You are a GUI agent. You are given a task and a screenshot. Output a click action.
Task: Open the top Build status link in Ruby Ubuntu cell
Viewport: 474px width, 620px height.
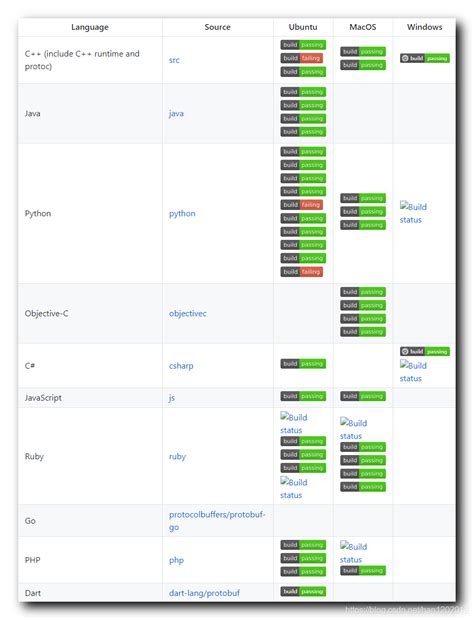294,423
